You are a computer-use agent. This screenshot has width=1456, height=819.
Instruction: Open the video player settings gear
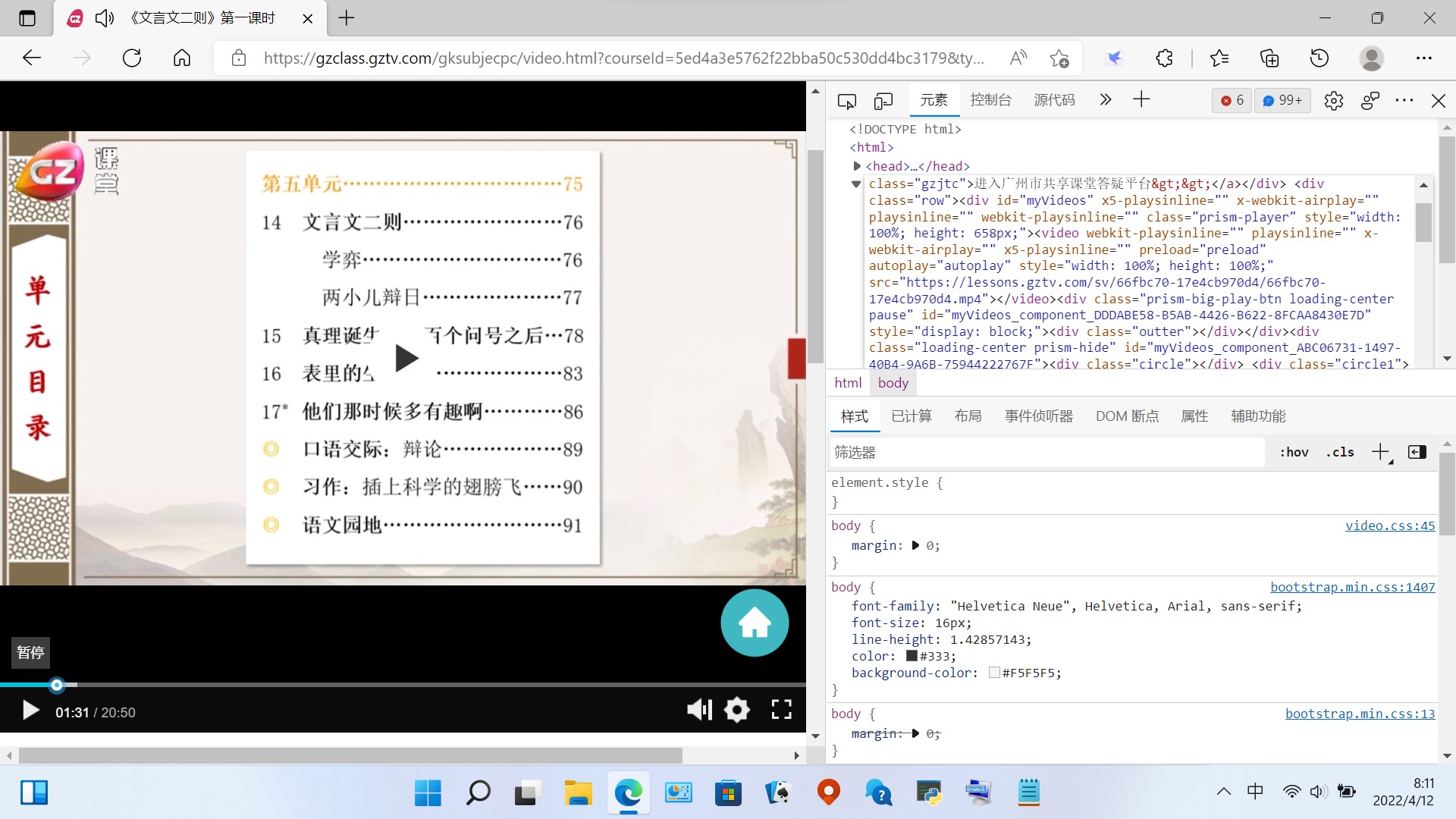[x=737, y=710]
